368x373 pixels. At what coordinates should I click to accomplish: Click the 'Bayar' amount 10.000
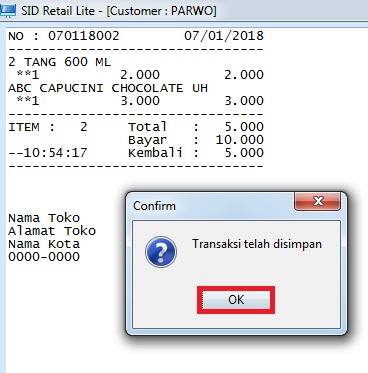tap(240, 140)
